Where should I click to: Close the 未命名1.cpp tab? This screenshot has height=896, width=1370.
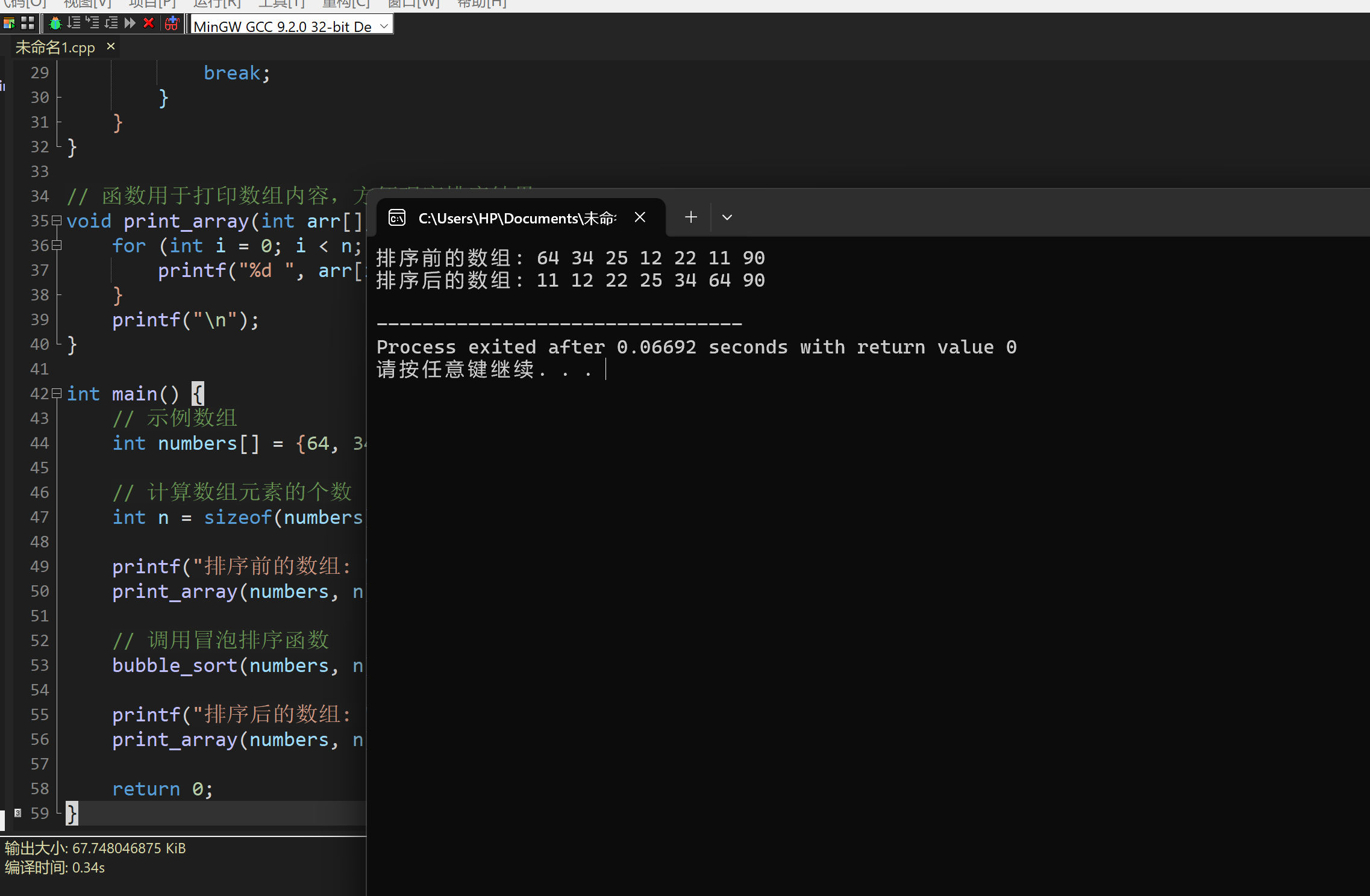(x=110, y=46)
